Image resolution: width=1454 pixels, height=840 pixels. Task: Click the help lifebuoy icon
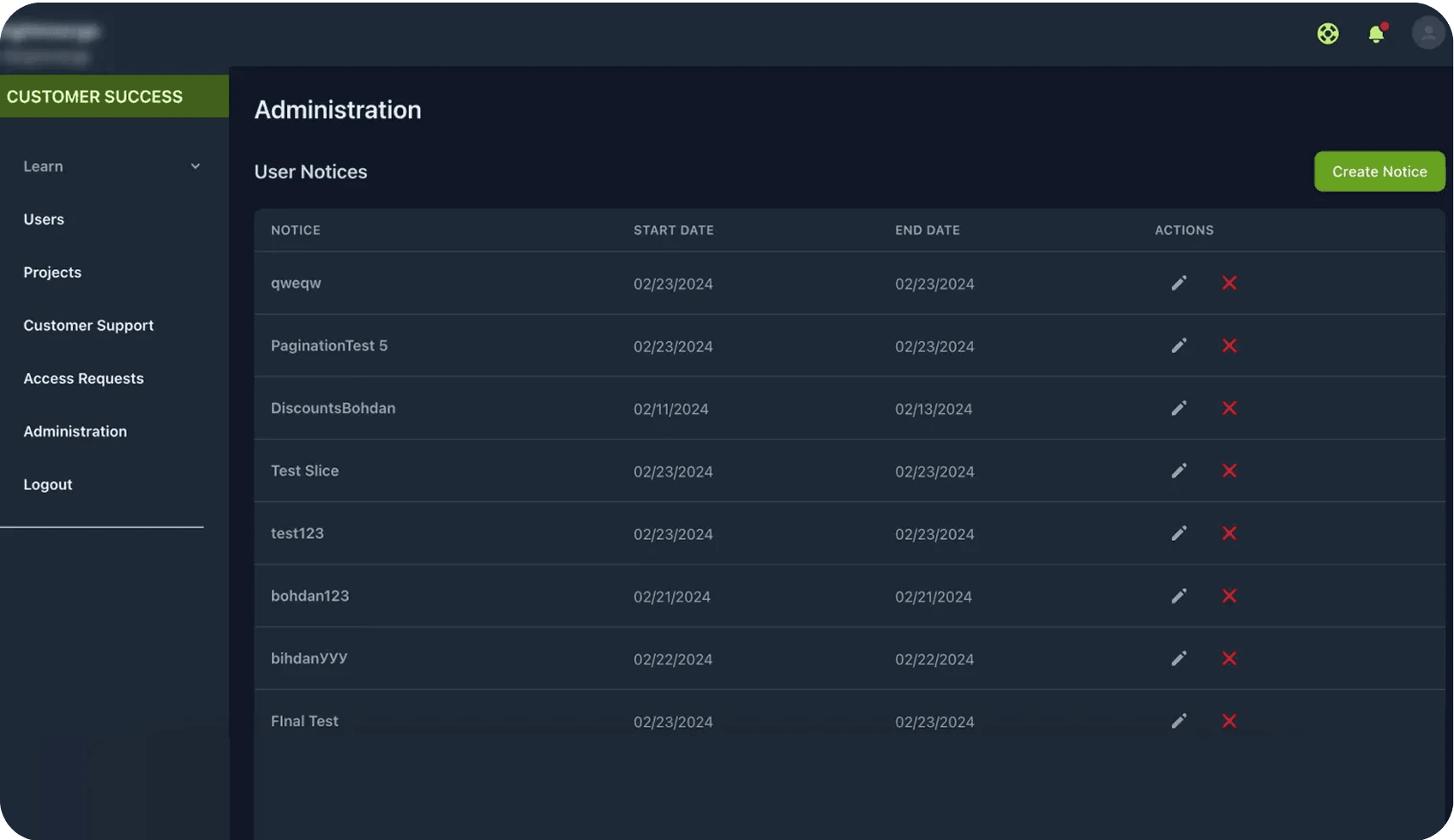click(1327, 33)
